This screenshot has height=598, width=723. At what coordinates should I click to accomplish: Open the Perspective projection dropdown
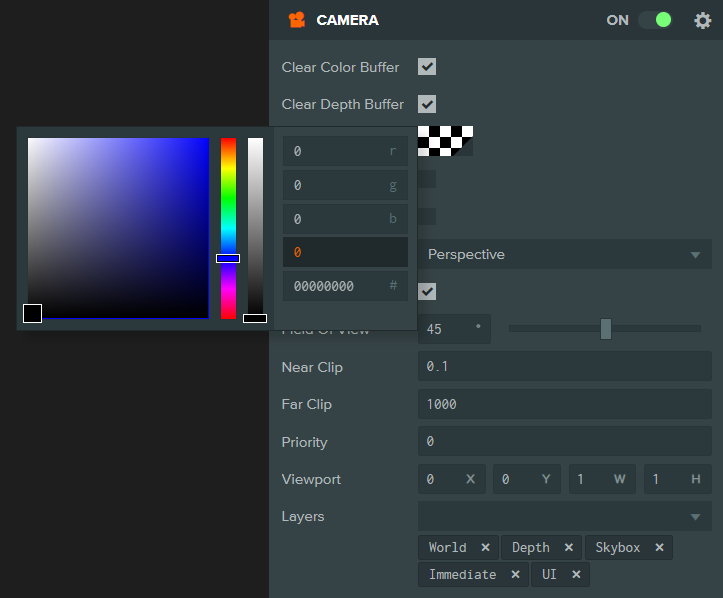click(565, 254)
